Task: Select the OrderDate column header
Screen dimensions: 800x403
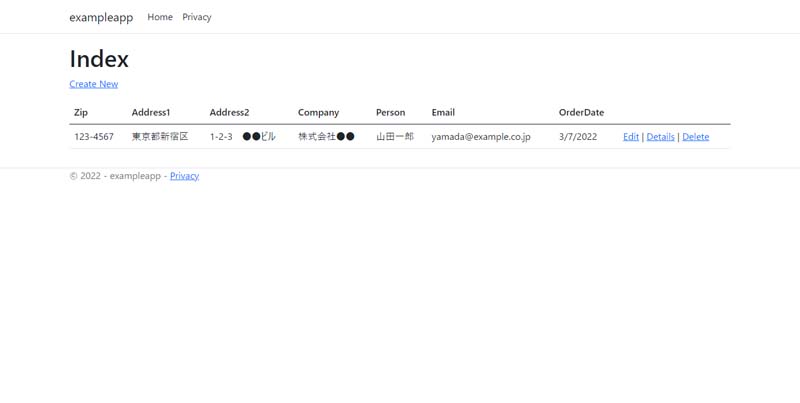Action: pos(581,112)
